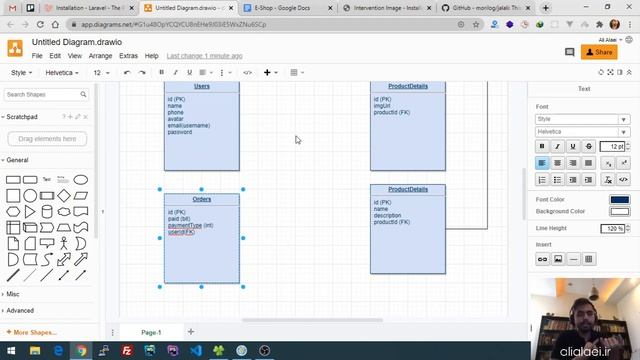
Task: Select the actor stick figure shape
Action: pos(64,243)
